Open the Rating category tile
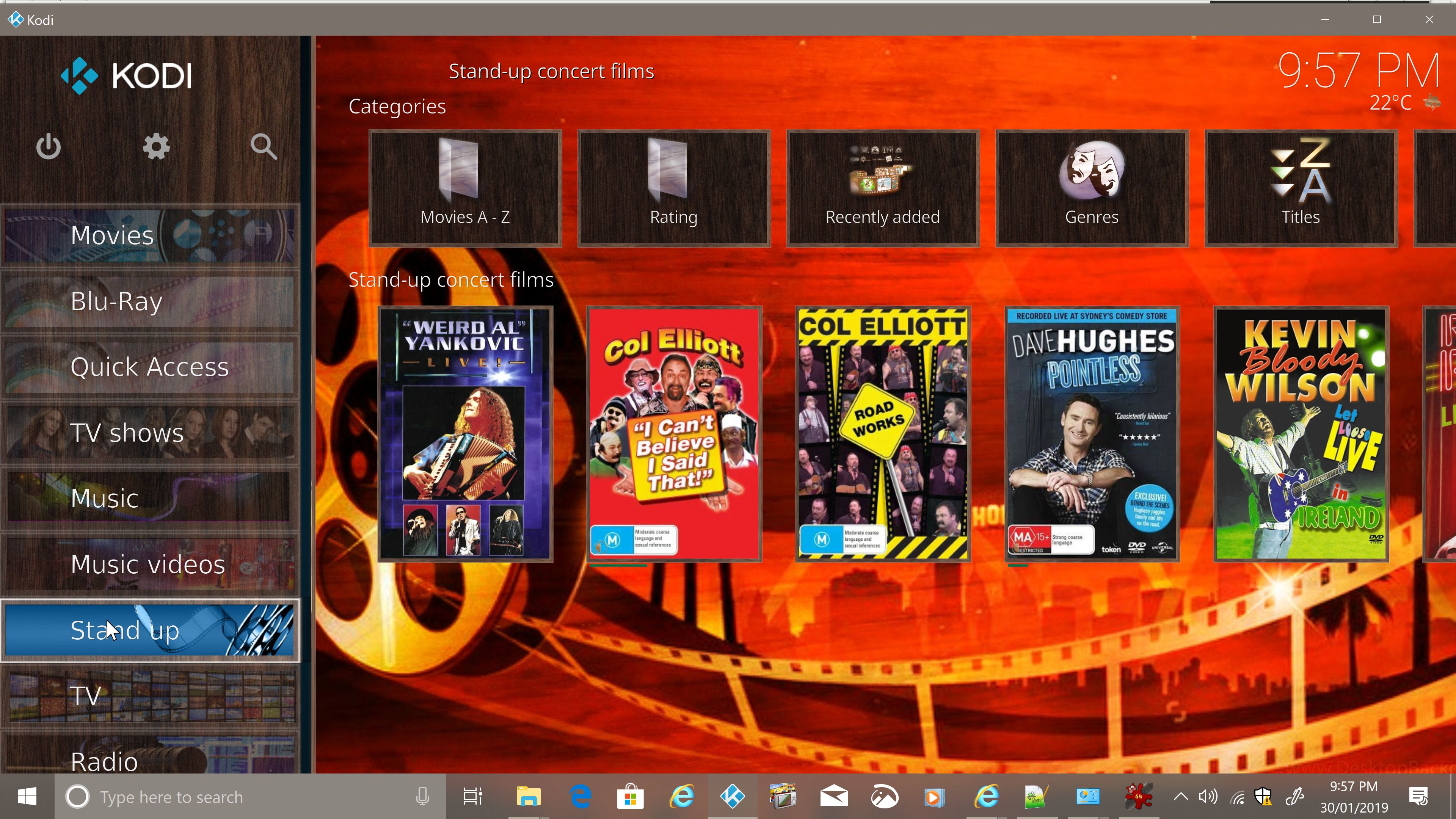Screen dimensions: 1456x819 (x=674, y=188)
